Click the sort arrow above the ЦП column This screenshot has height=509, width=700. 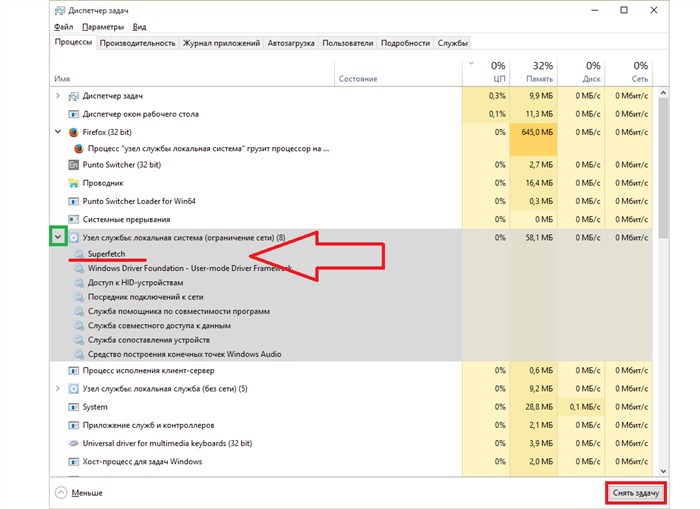point(471,63)
